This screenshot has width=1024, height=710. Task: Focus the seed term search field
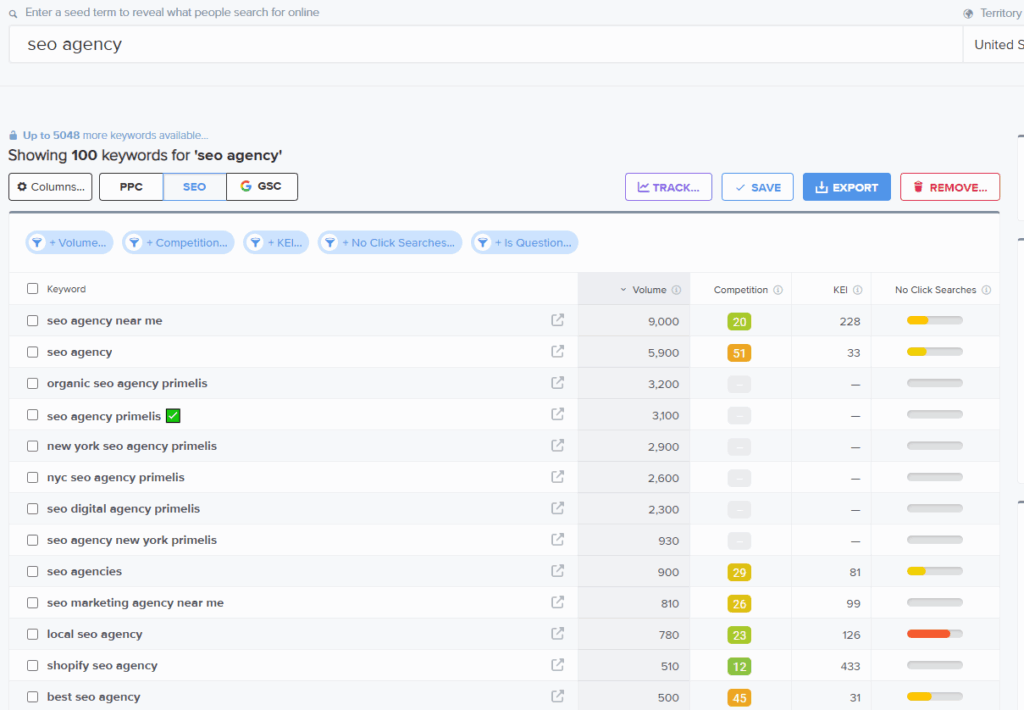[486, 44]
